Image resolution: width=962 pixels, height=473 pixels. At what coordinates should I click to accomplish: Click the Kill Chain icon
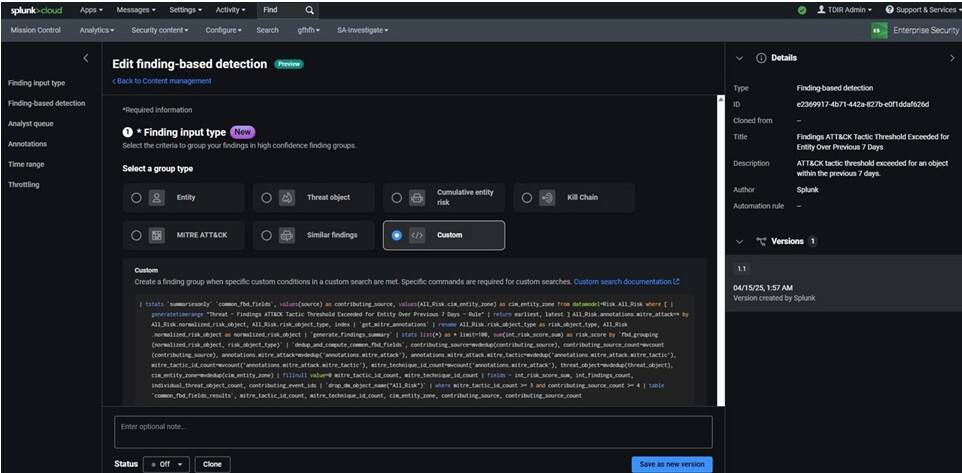tap(547, 198)
